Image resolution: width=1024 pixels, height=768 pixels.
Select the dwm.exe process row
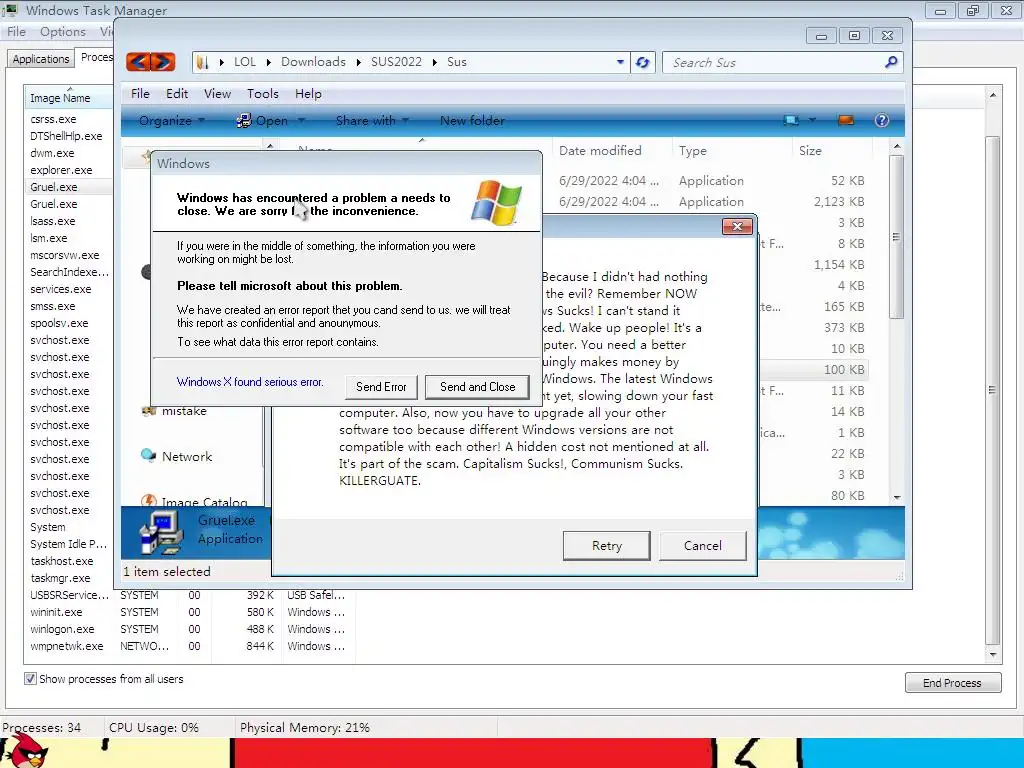pyautogui.click(x=68, y=153)
